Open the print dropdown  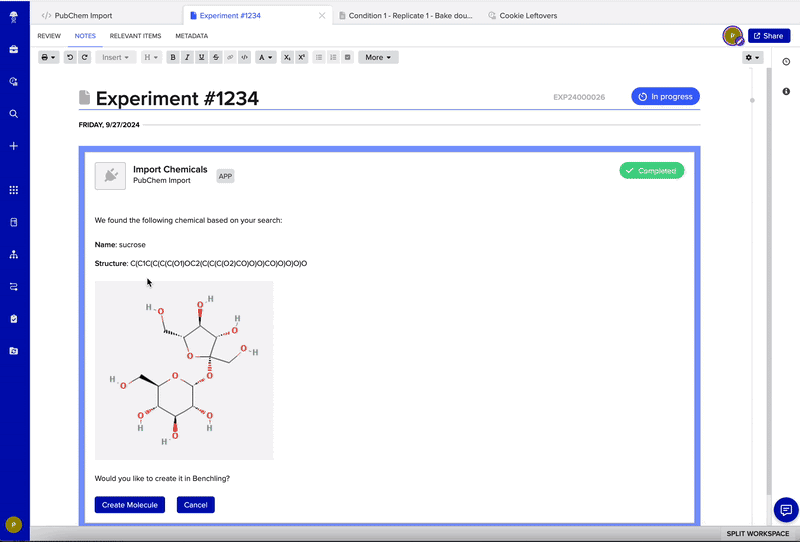coord(48,57)
